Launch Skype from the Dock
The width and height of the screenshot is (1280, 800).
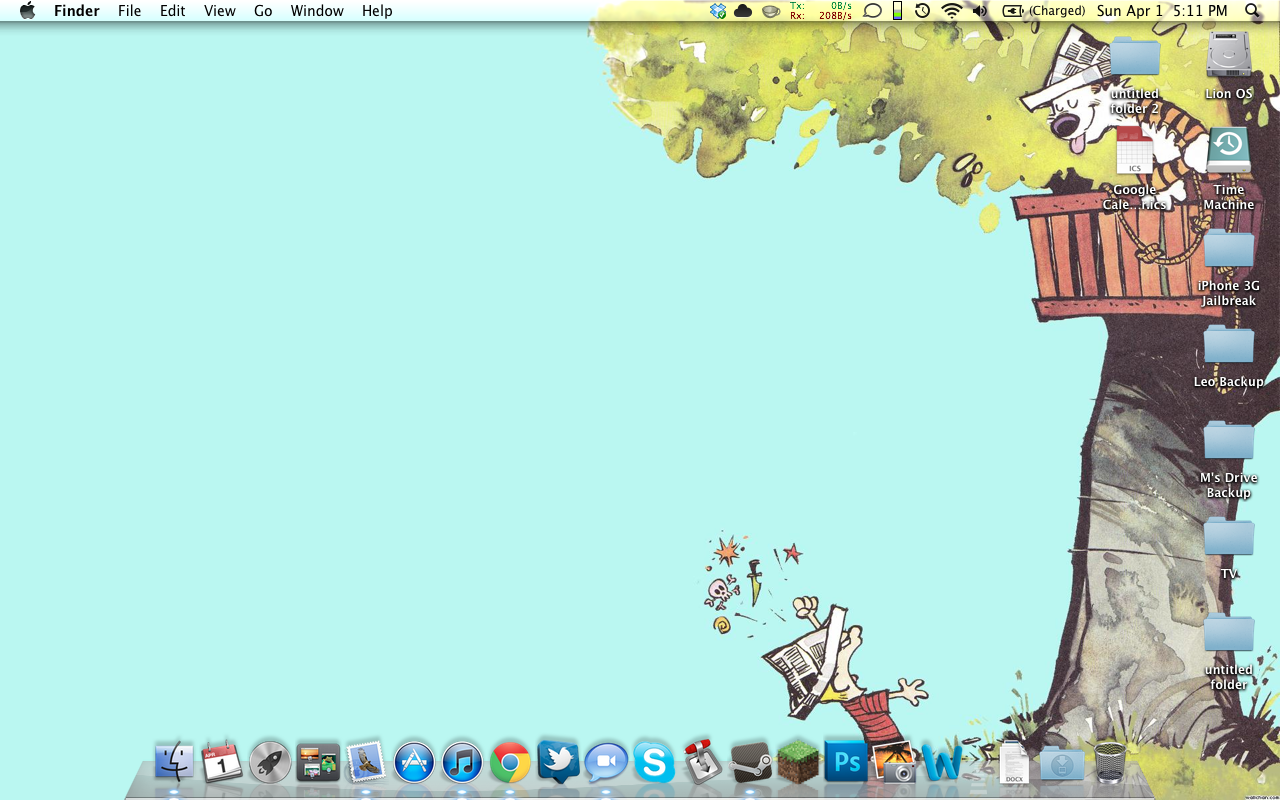click(x=654, y=763)
